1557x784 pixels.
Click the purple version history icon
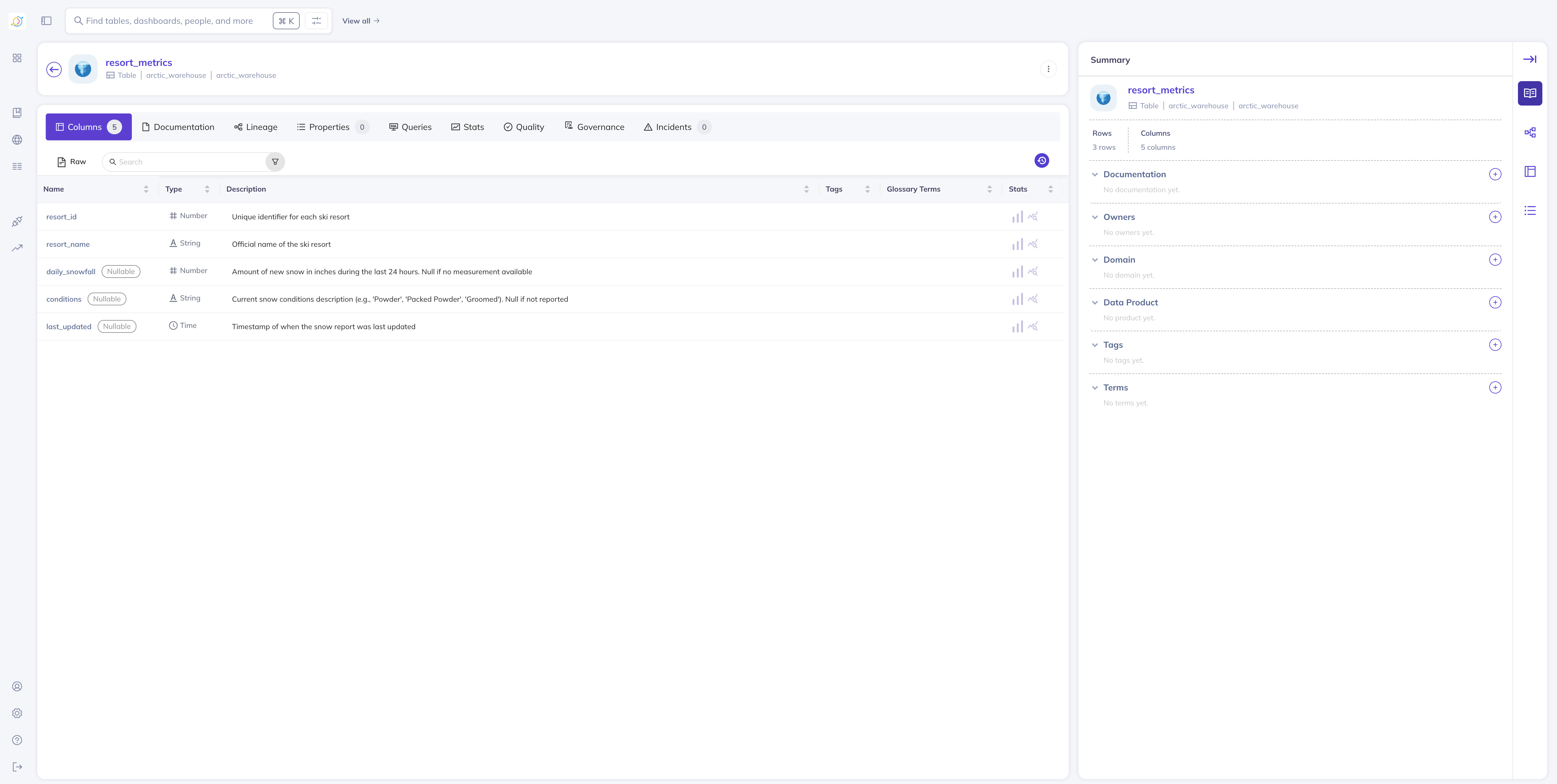(x=1042, y=161)
